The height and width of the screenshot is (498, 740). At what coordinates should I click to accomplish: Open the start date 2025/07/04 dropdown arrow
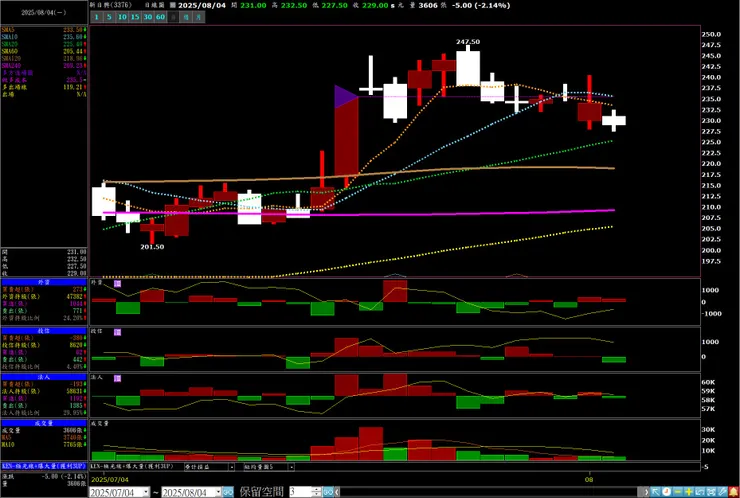tap(146, 492)
